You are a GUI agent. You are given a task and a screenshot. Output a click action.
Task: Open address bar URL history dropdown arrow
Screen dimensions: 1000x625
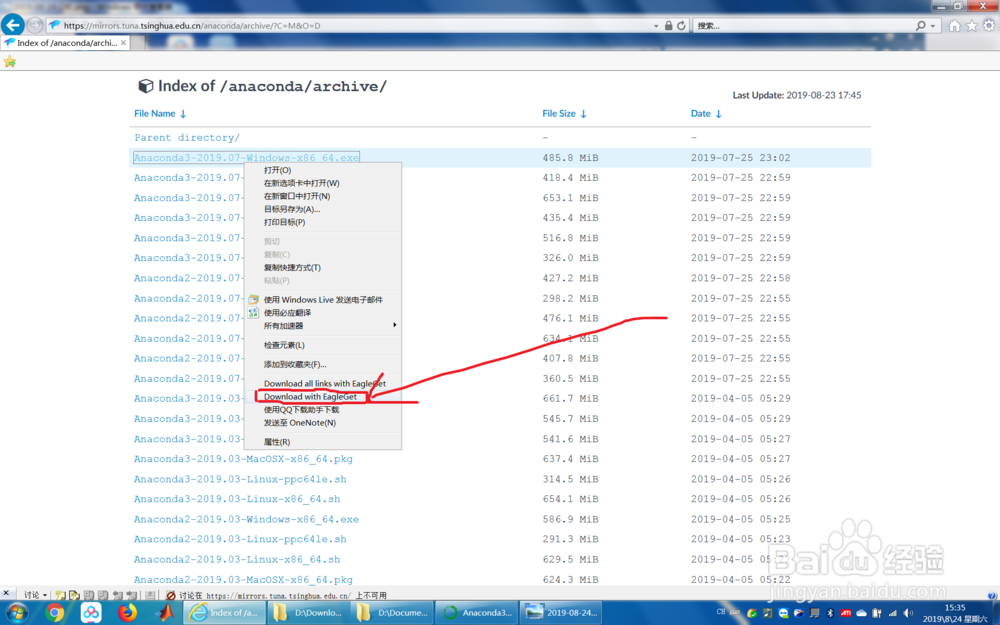click(x=656, y=26)
